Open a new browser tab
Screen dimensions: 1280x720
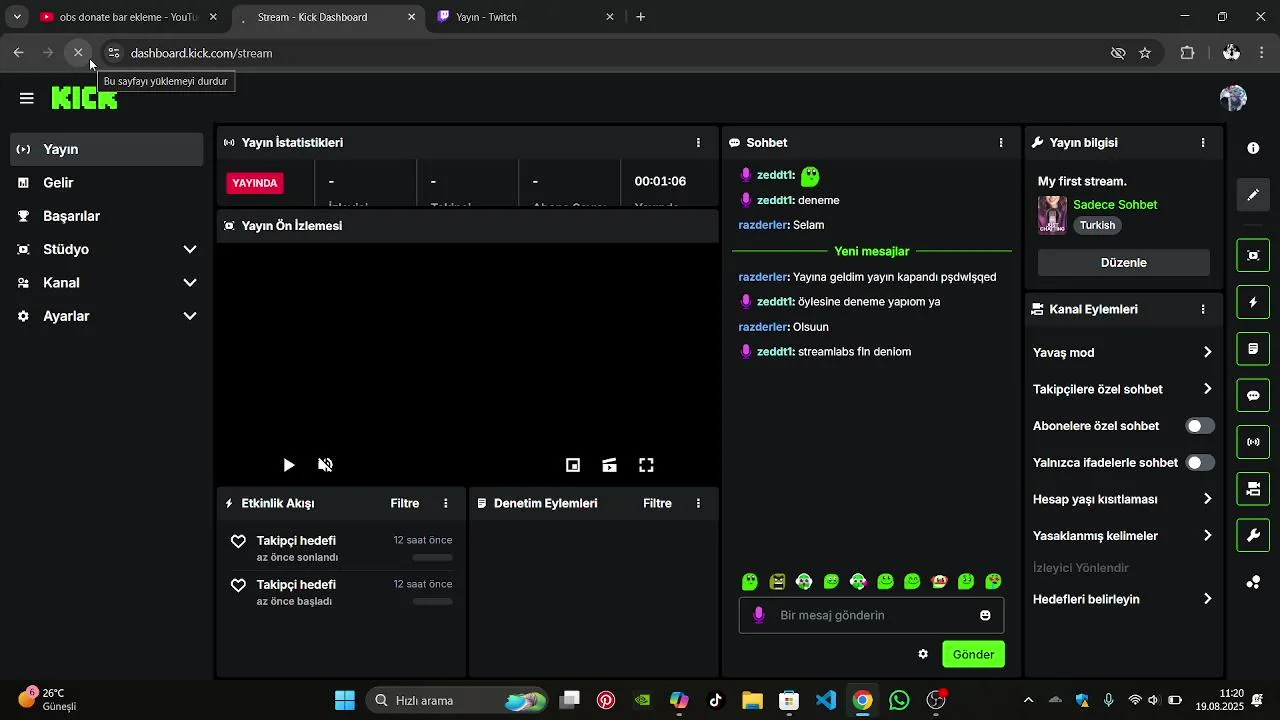click(641, 17)
